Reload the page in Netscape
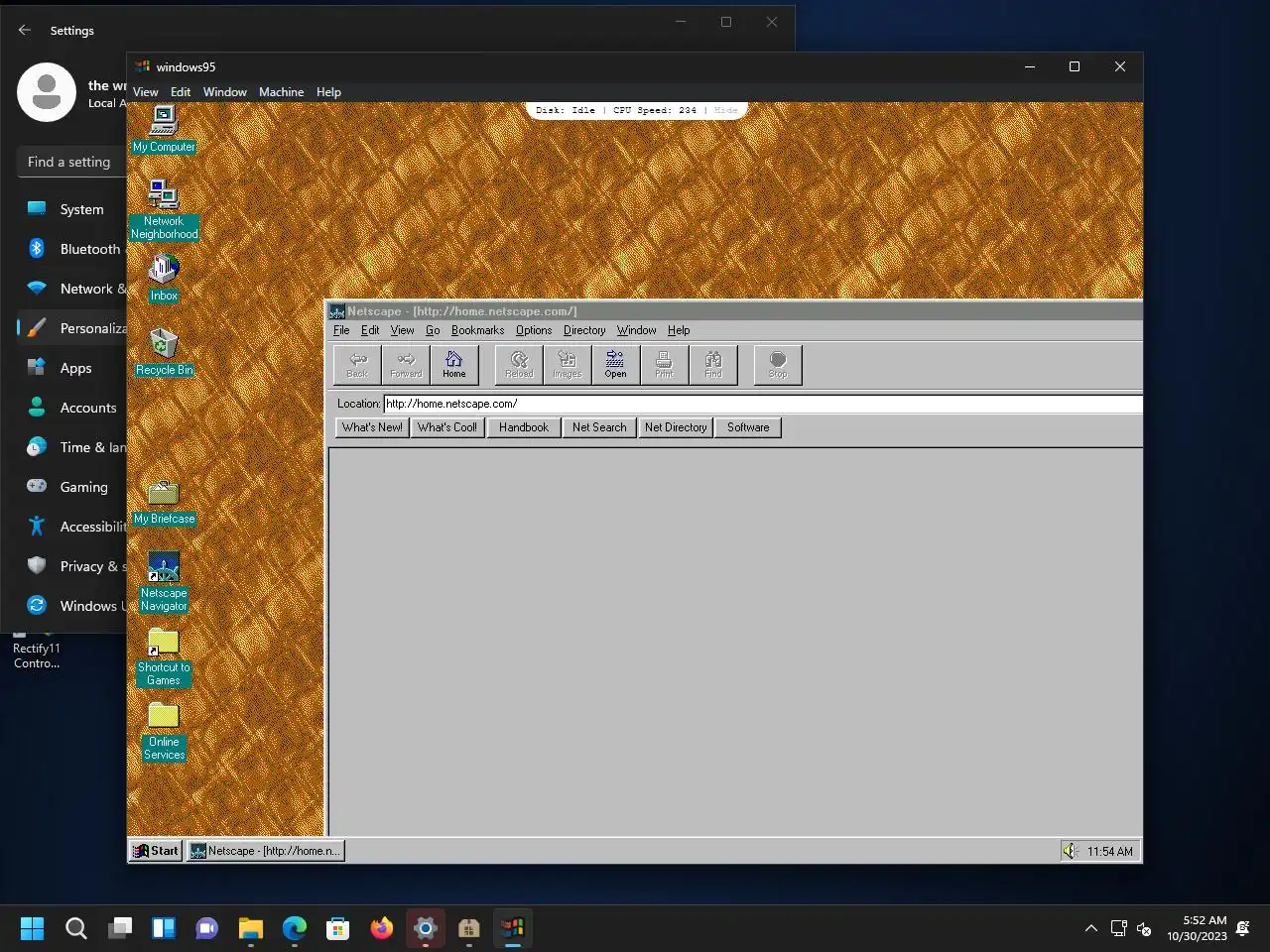This screenshot has height=952, width=1270. click(519, 364)
